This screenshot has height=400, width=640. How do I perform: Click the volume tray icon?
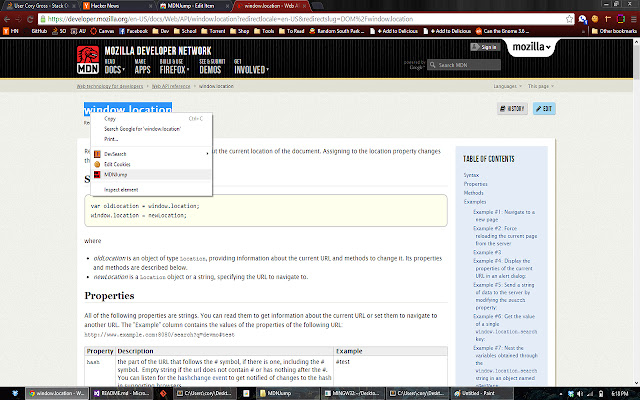580,393
